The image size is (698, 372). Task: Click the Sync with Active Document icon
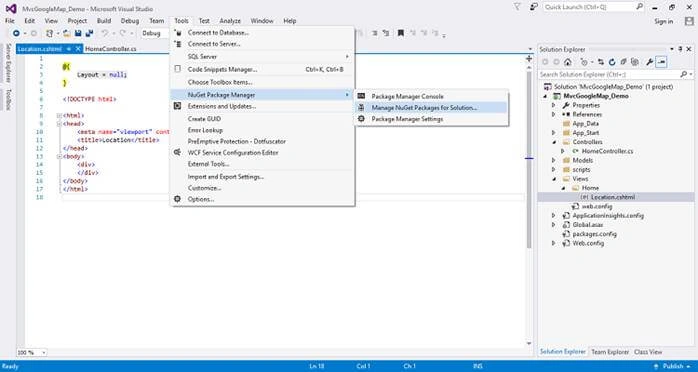tap(601, 62)
